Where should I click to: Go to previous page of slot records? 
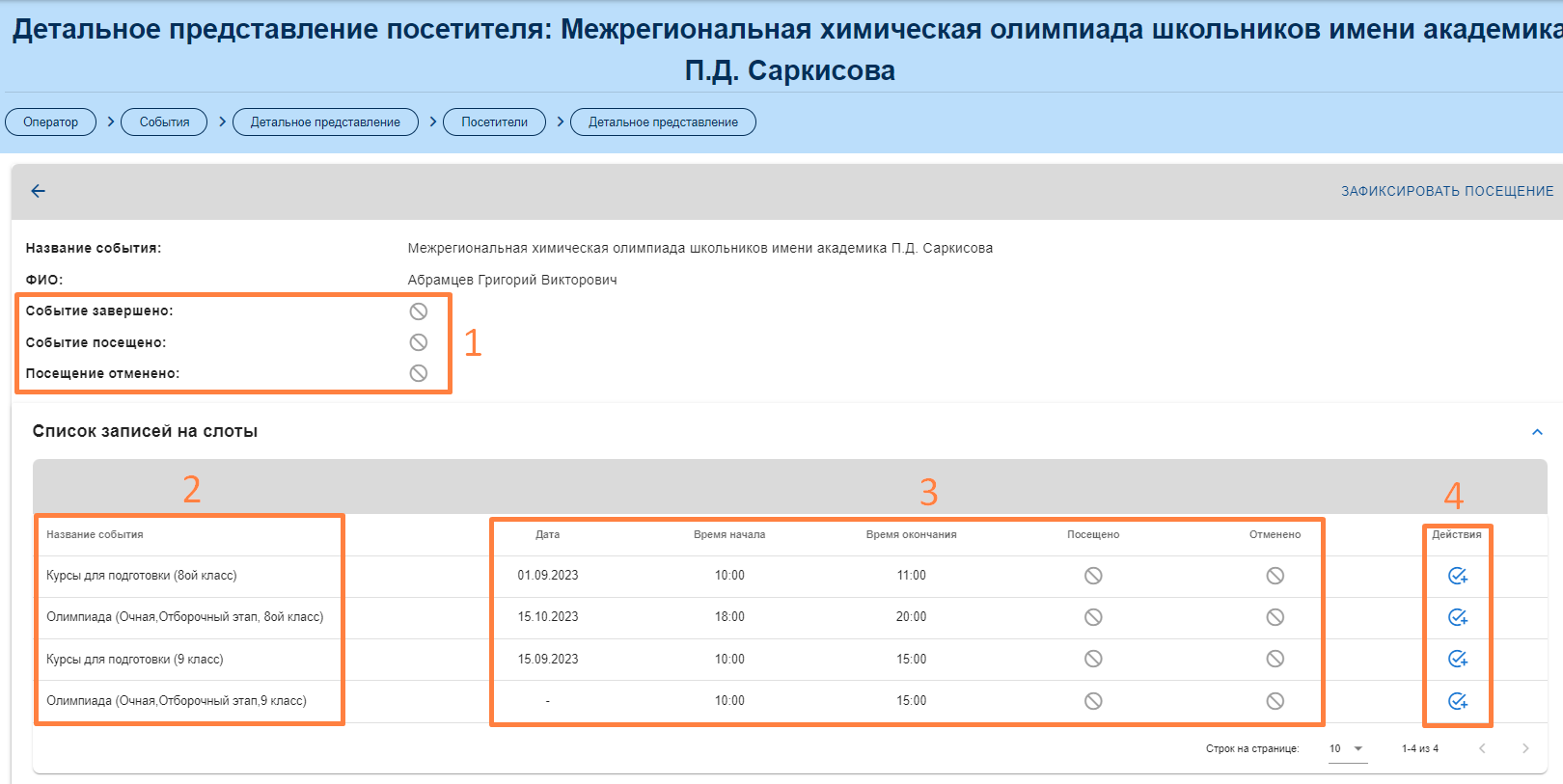tap(1482, 748)
